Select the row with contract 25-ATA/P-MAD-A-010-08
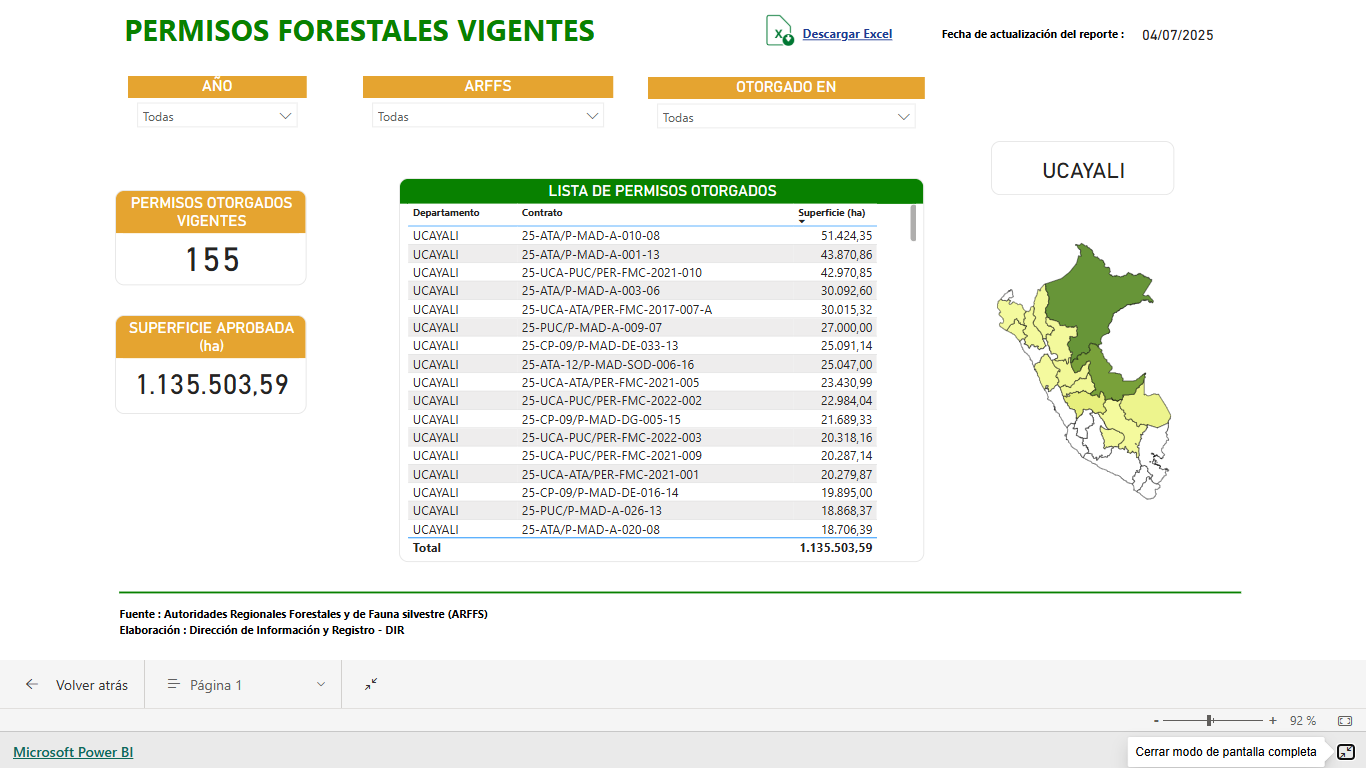 pos(590,236)
